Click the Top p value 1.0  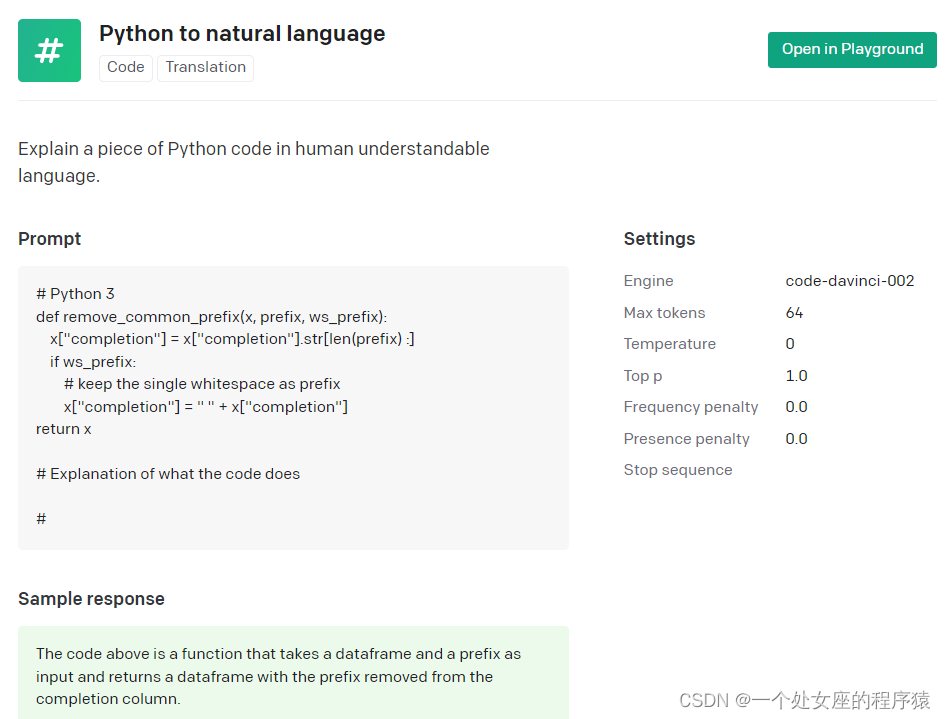click(x=796, y=376)
